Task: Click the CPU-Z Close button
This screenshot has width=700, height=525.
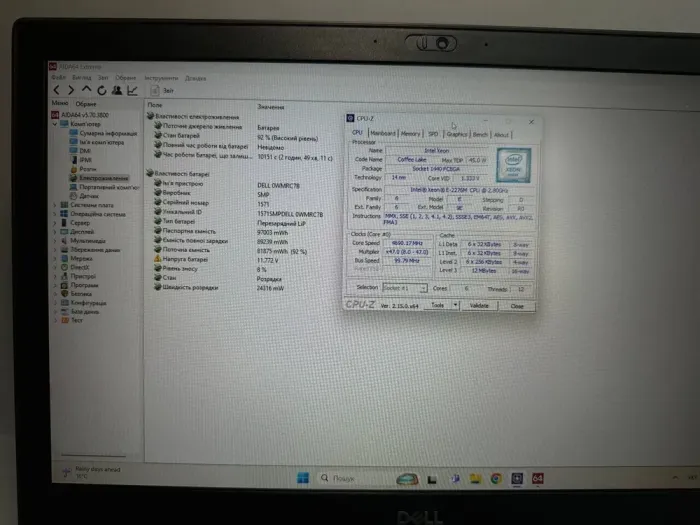Action: coord(517,306)
